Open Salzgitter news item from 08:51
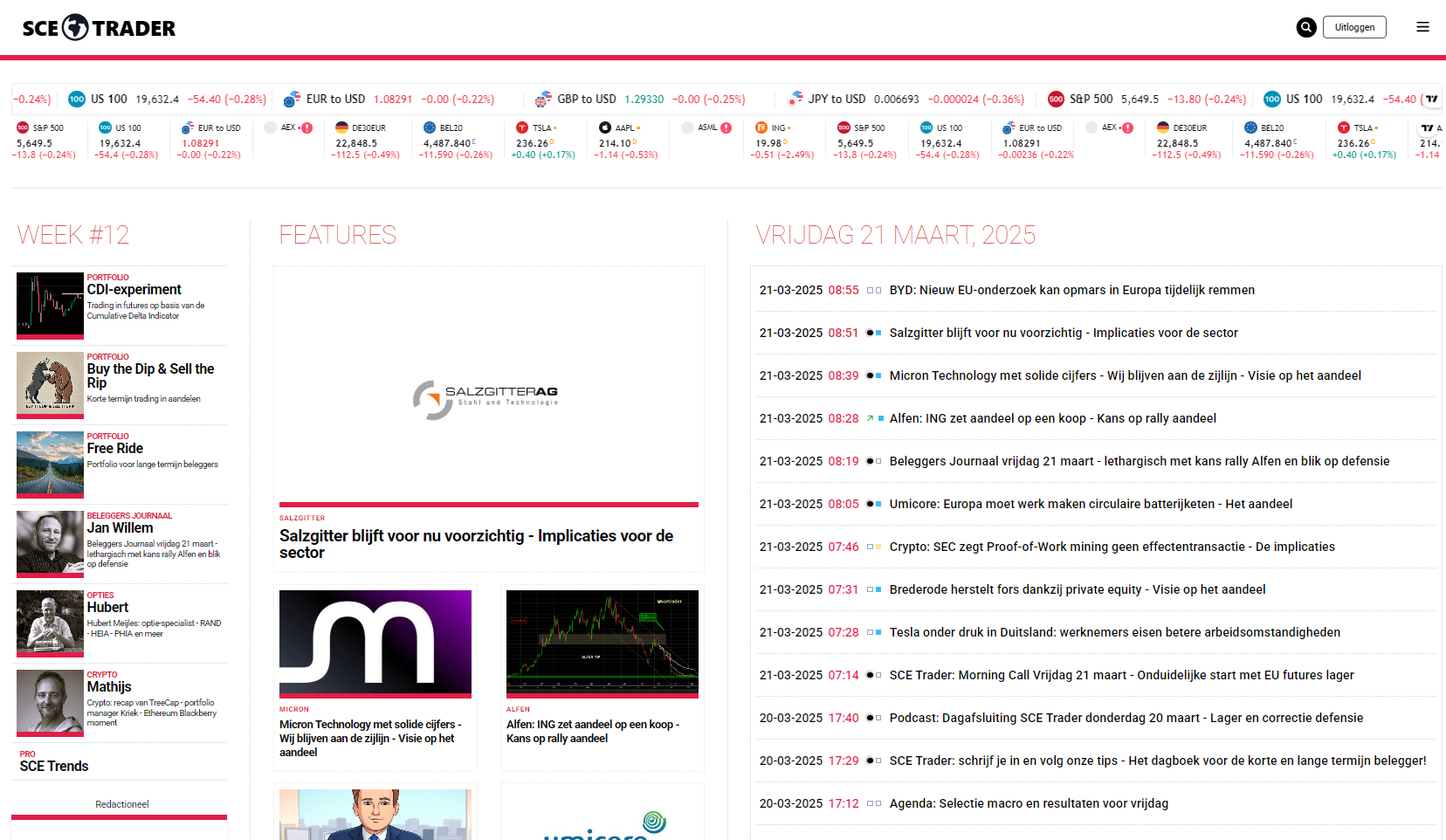Image resolution: width=1446 pixels, height=840 pixels. coord(1064,333)
